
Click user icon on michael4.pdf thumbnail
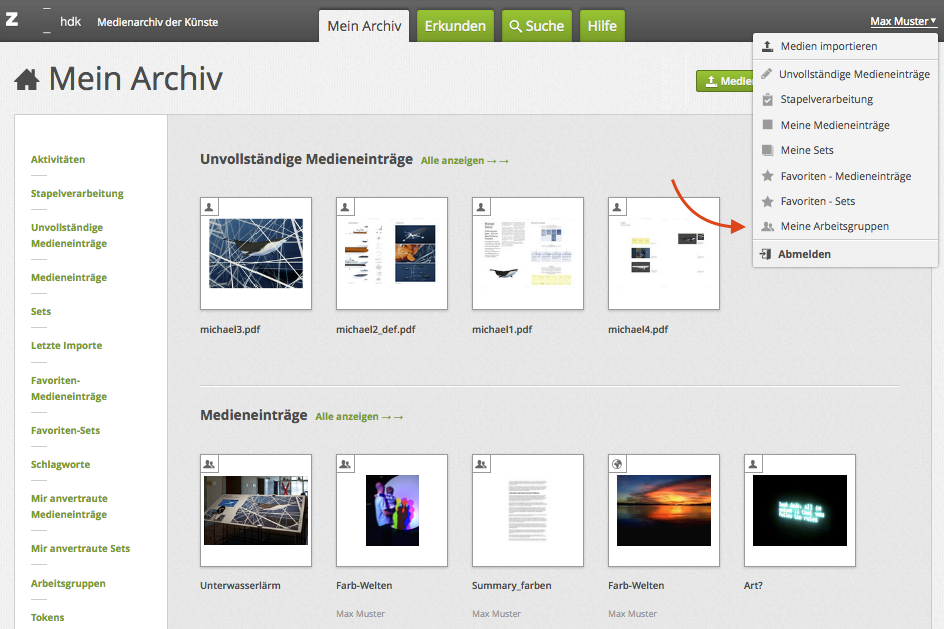(x=617, y=206)
